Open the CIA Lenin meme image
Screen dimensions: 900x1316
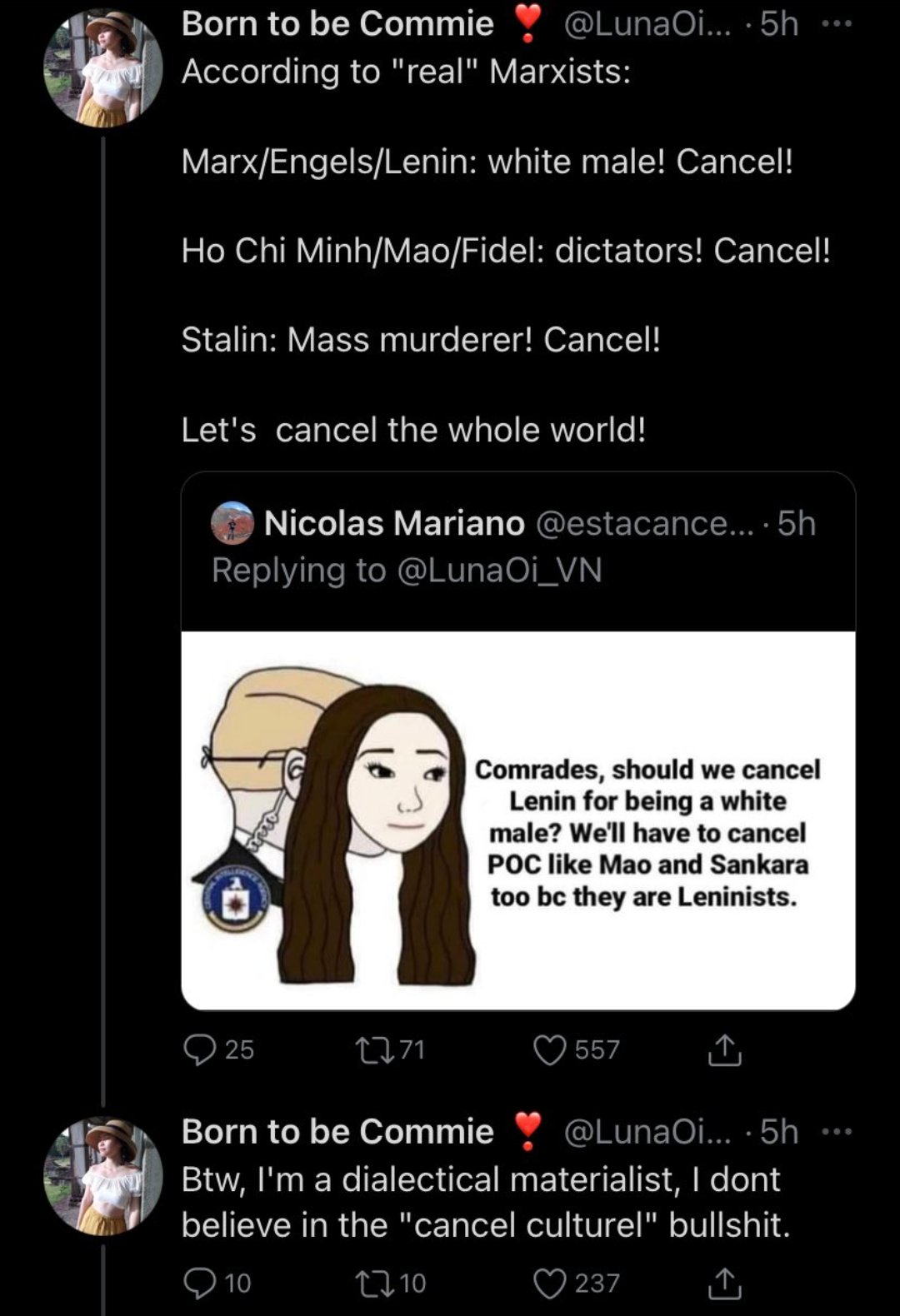[518, 820]
